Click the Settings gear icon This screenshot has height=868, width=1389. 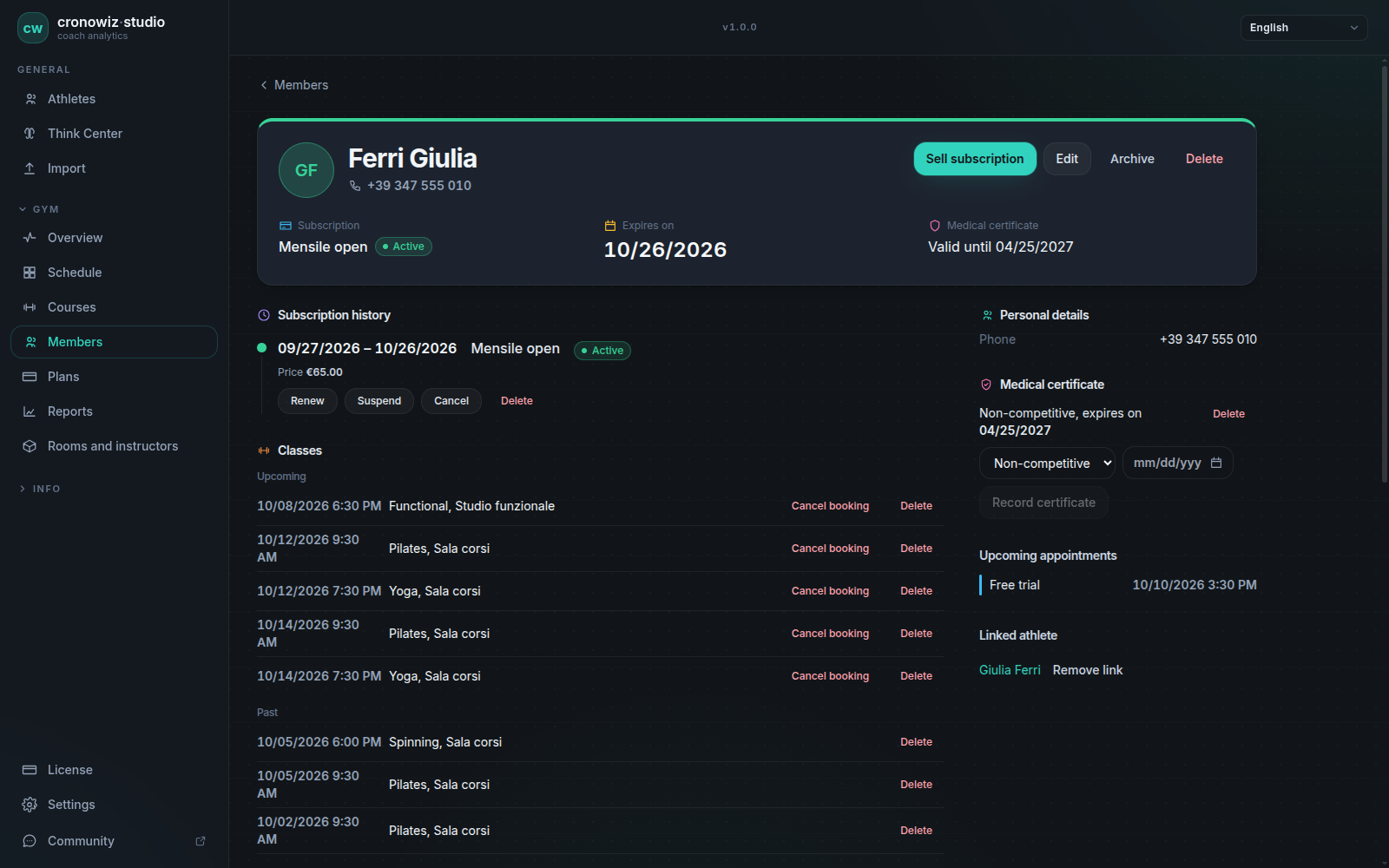30,805
